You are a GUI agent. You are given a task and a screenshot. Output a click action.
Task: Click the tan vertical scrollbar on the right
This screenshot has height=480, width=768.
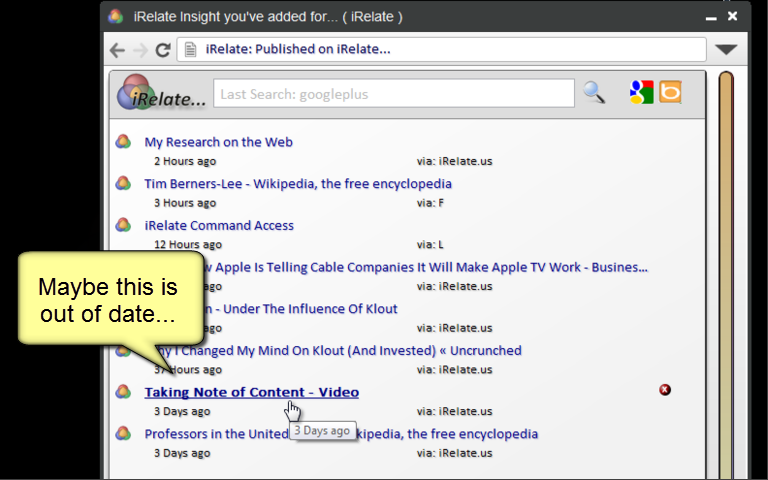[726, 274]
